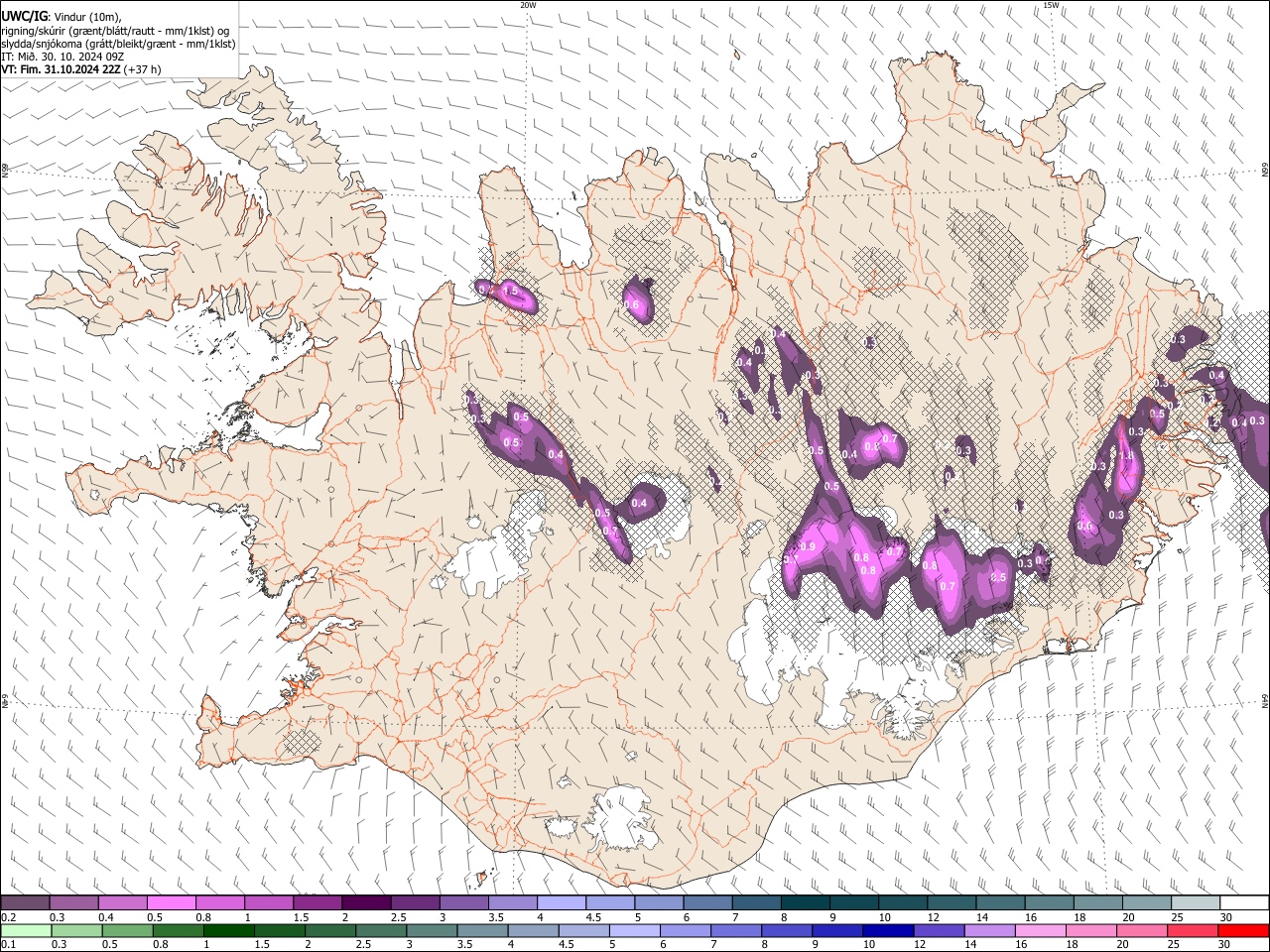
Task: Select the 6 swatch in the upper legend
Action: coord(707,902)
